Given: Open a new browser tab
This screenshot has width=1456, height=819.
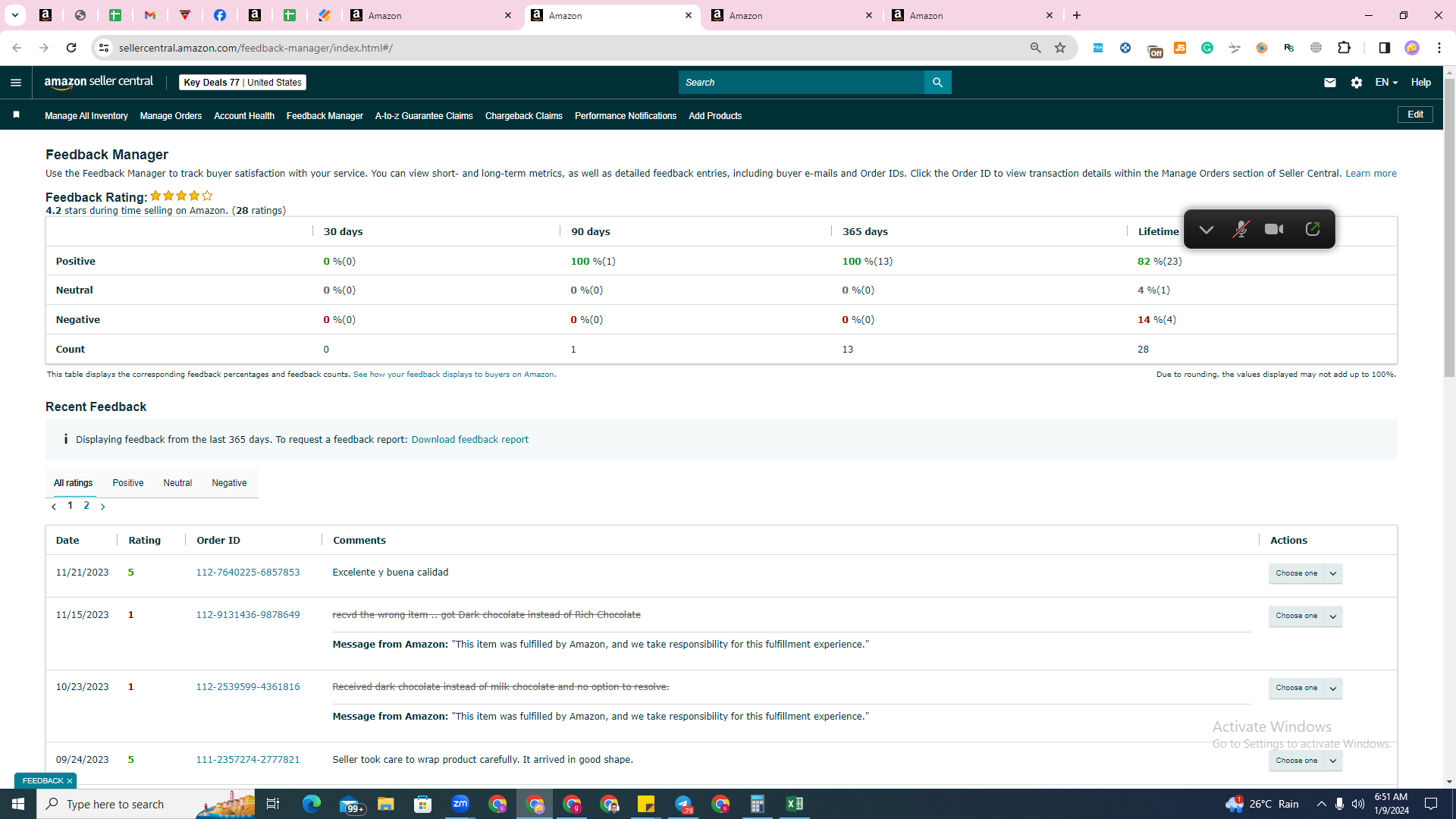Looking at the screenshot, I should tap(1077, 15).
